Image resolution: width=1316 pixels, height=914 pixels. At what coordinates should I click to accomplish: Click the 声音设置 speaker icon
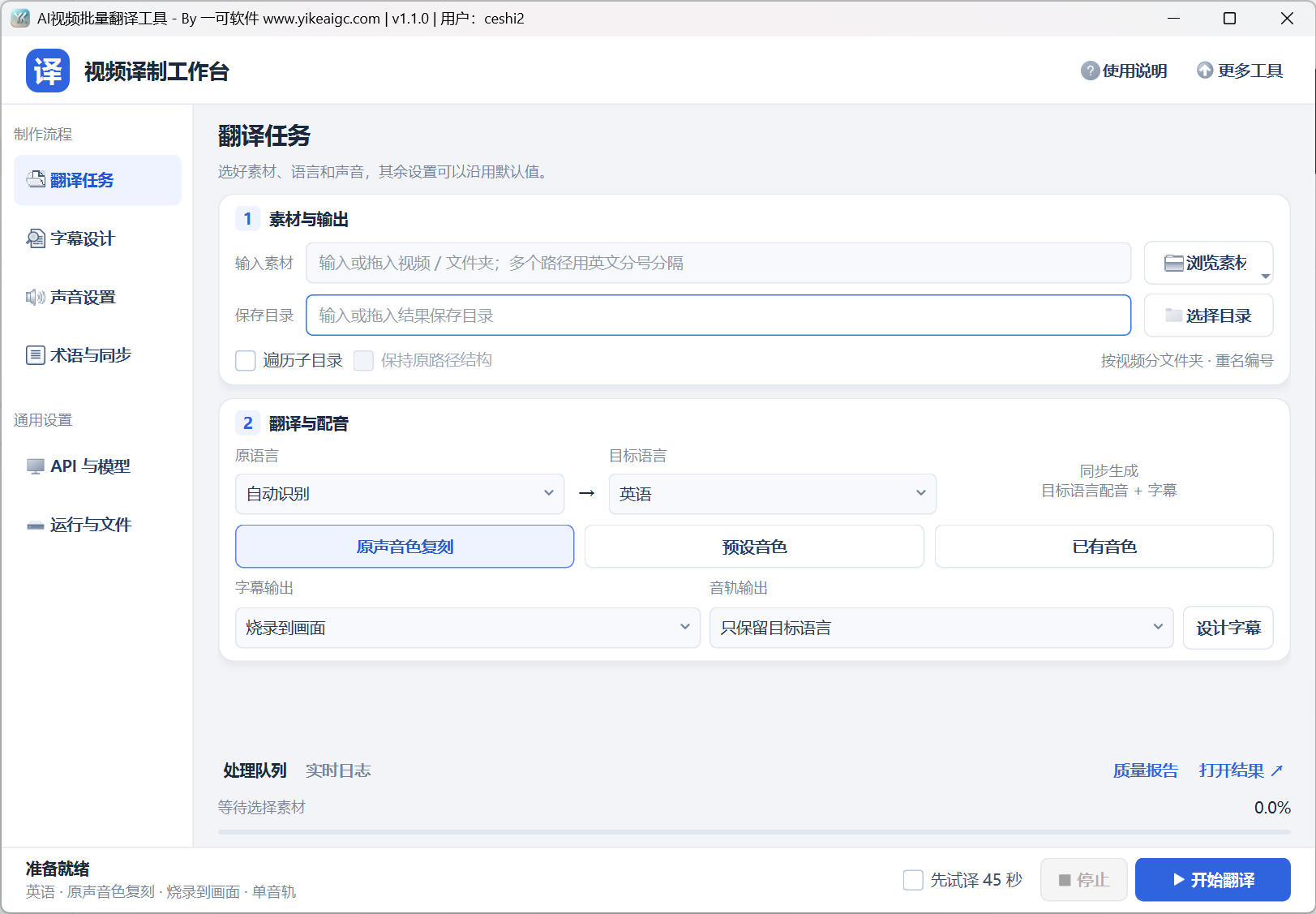(36, 297)
